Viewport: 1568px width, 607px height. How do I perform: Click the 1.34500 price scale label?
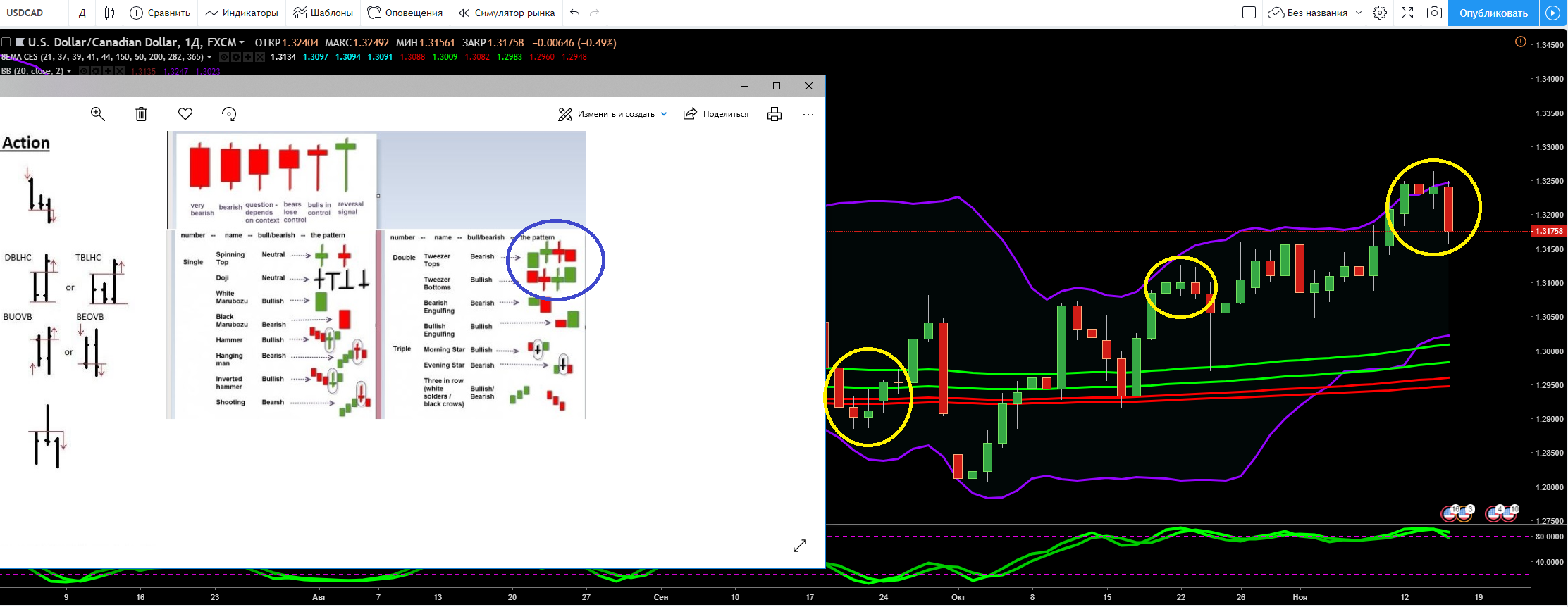click(x=1550, y=45)
